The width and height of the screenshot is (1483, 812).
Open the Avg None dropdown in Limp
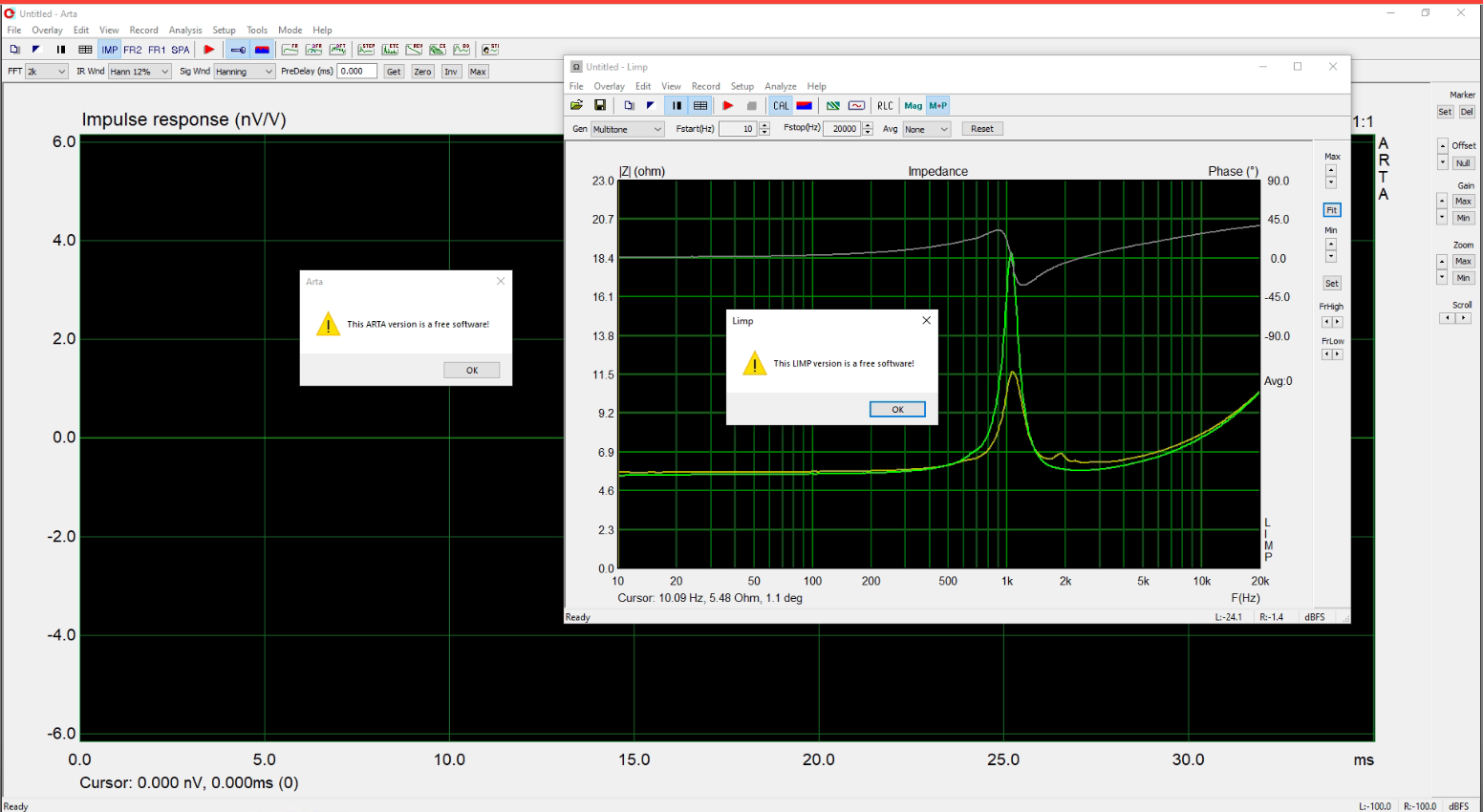(x=926, y=129)
